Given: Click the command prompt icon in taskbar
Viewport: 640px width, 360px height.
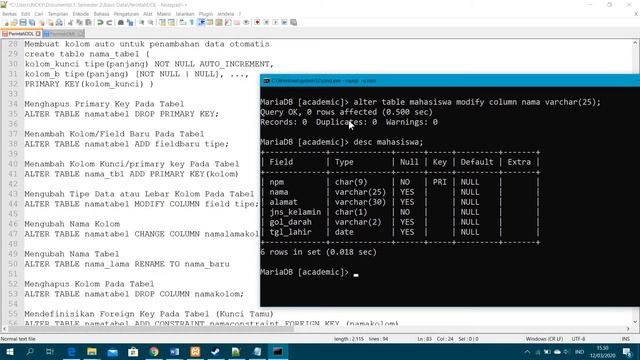Looking at the screenshot, I should click(x=278, y=352).
